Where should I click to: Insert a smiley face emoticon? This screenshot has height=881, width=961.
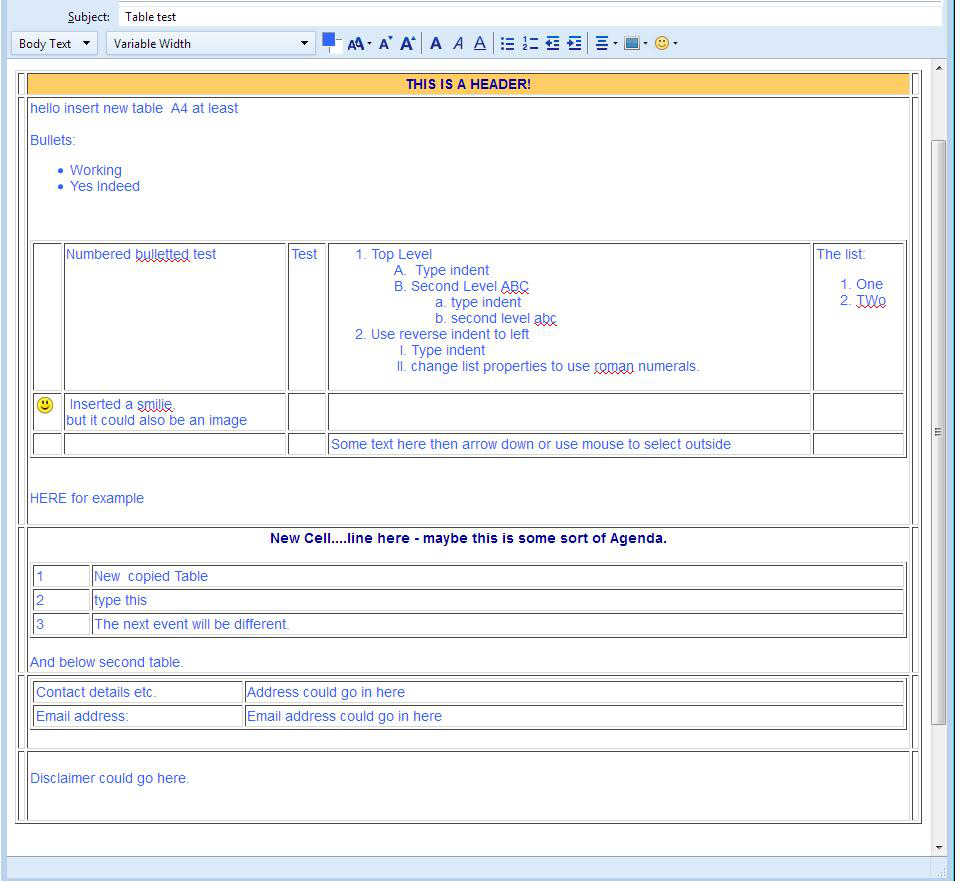click(x=661, y=43)
